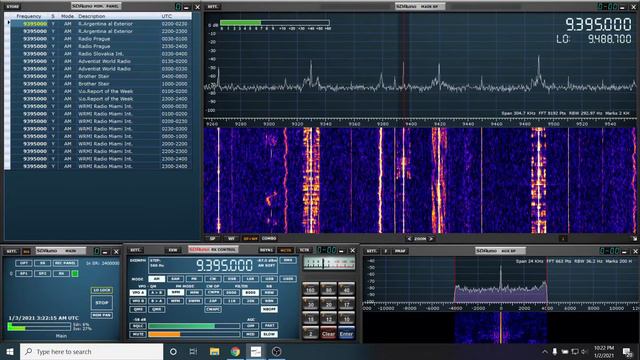
Task: Click the green VRX indicator square
Action: (x=75, y=273)
